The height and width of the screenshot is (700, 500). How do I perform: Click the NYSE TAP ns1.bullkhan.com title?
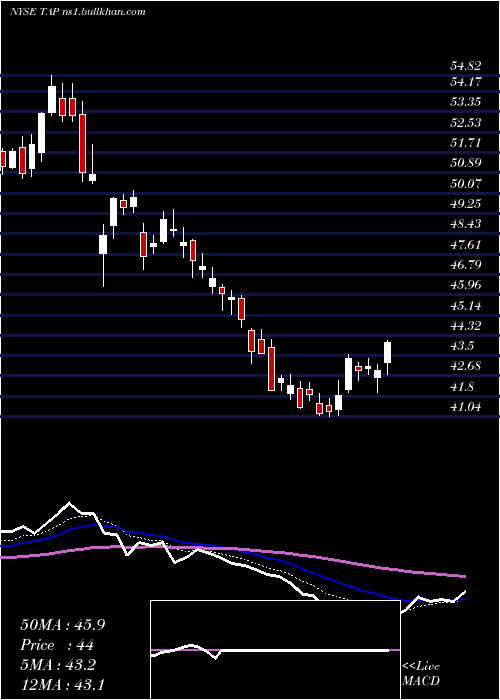coord(78,12)
